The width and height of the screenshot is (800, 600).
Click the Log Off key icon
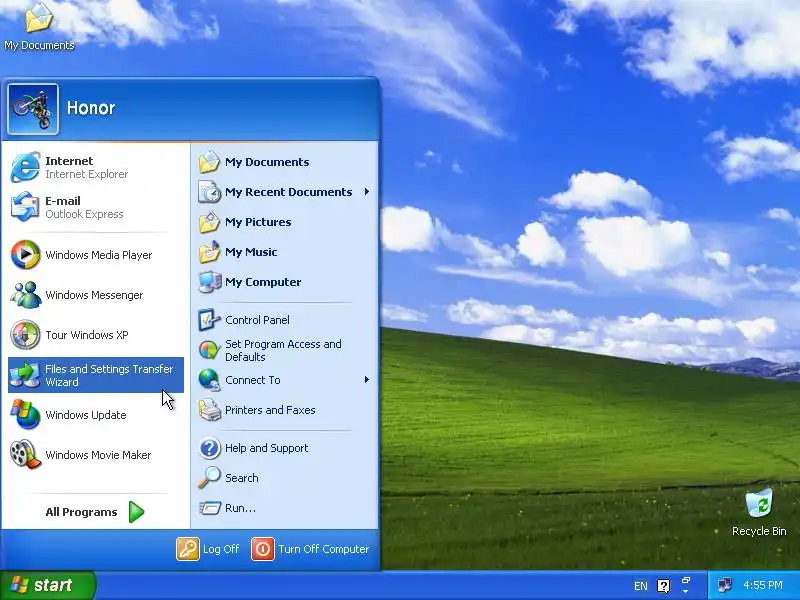(x=188, y=549)
